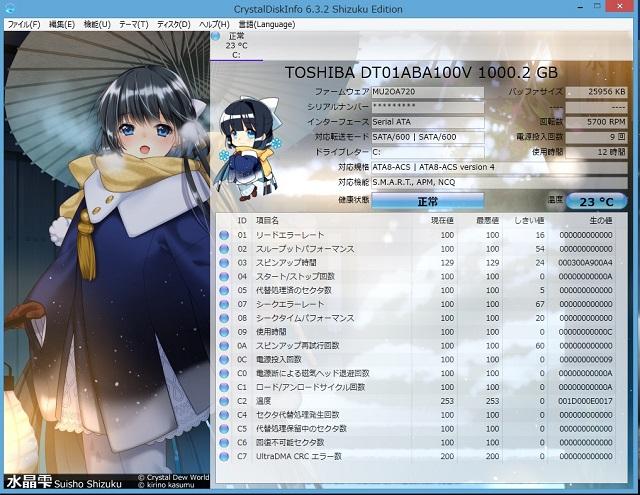Click status icon for スループットパフォーマンス row
Screen dimensions: 640x495
[224, 249]
